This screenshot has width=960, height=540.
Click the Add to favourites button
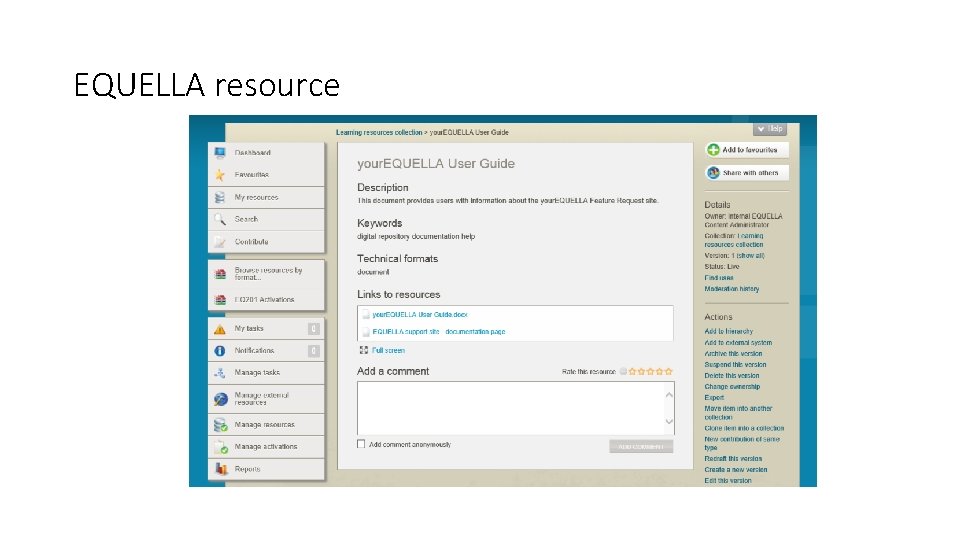[746, 149]
